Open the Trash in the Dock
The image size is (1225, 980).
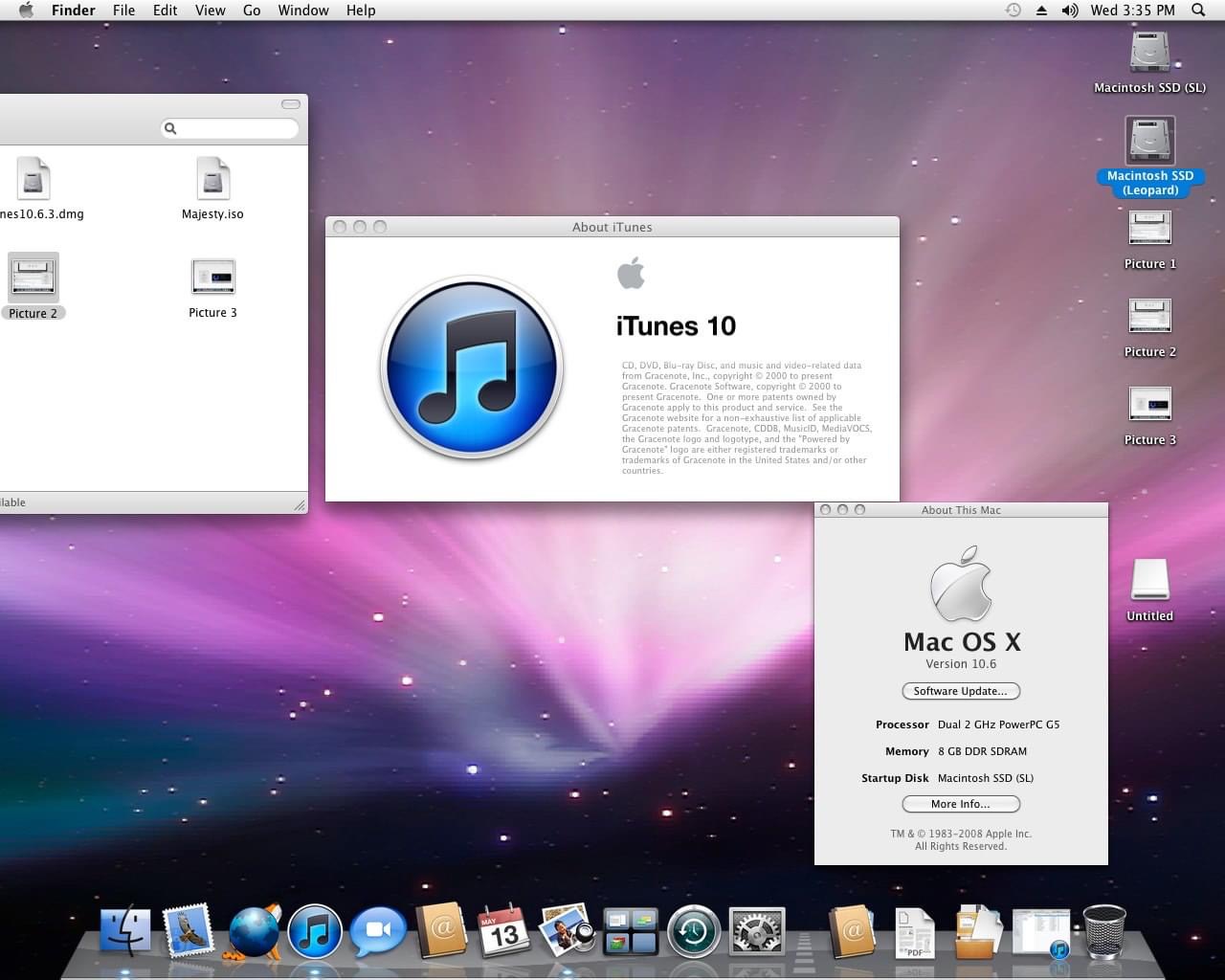pyautogui.click(x=1103, y=931)
